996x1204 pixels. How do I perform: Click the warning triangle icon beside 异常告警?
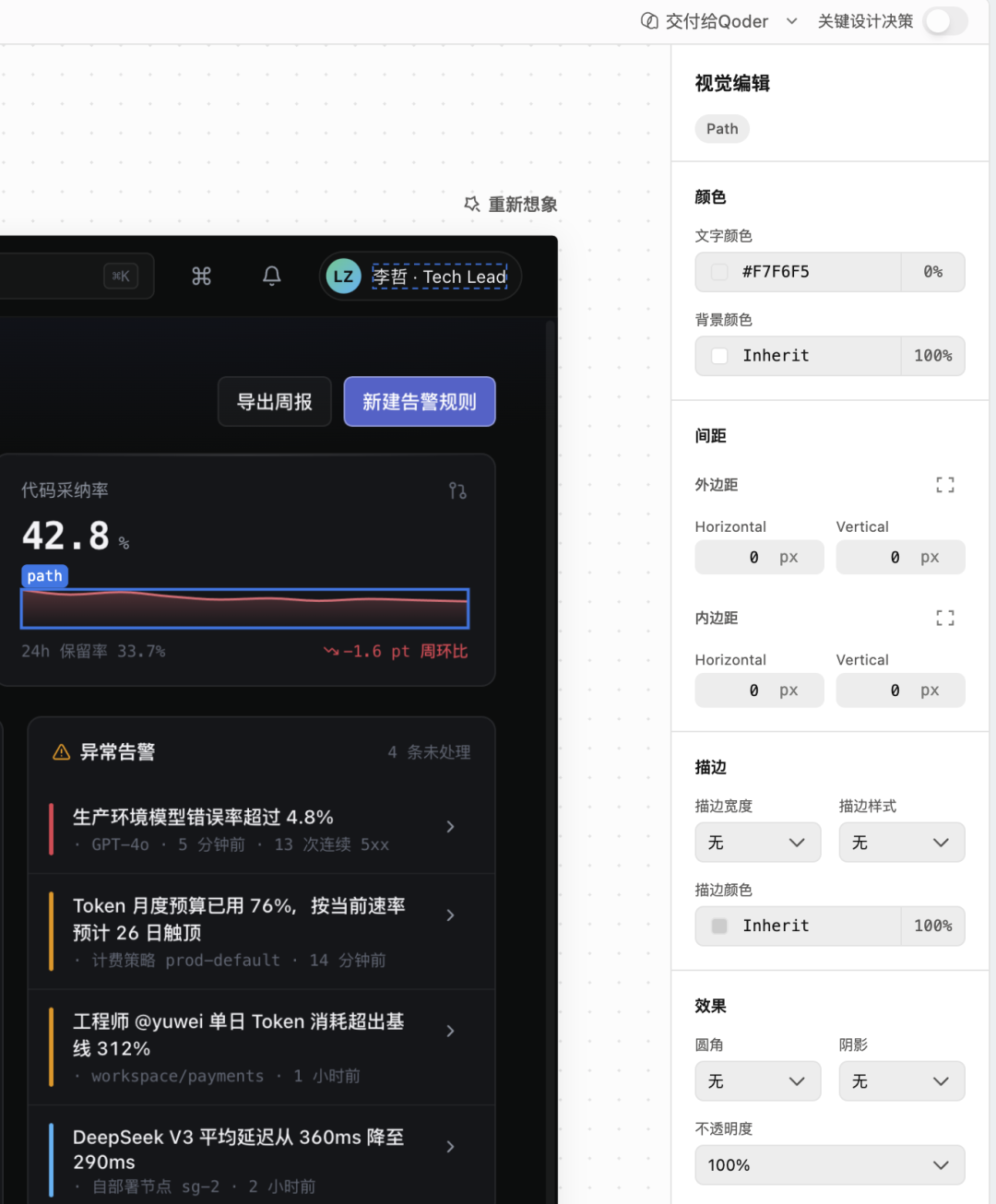pyautogui.click(x=62, y=752)
